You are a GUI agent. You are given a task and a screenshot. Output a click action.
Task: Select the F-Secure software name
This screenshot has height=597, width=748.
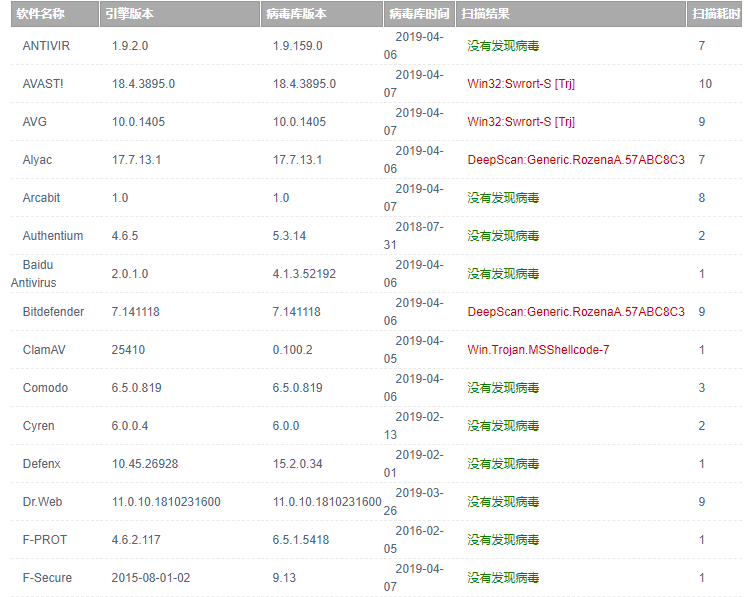47,578
